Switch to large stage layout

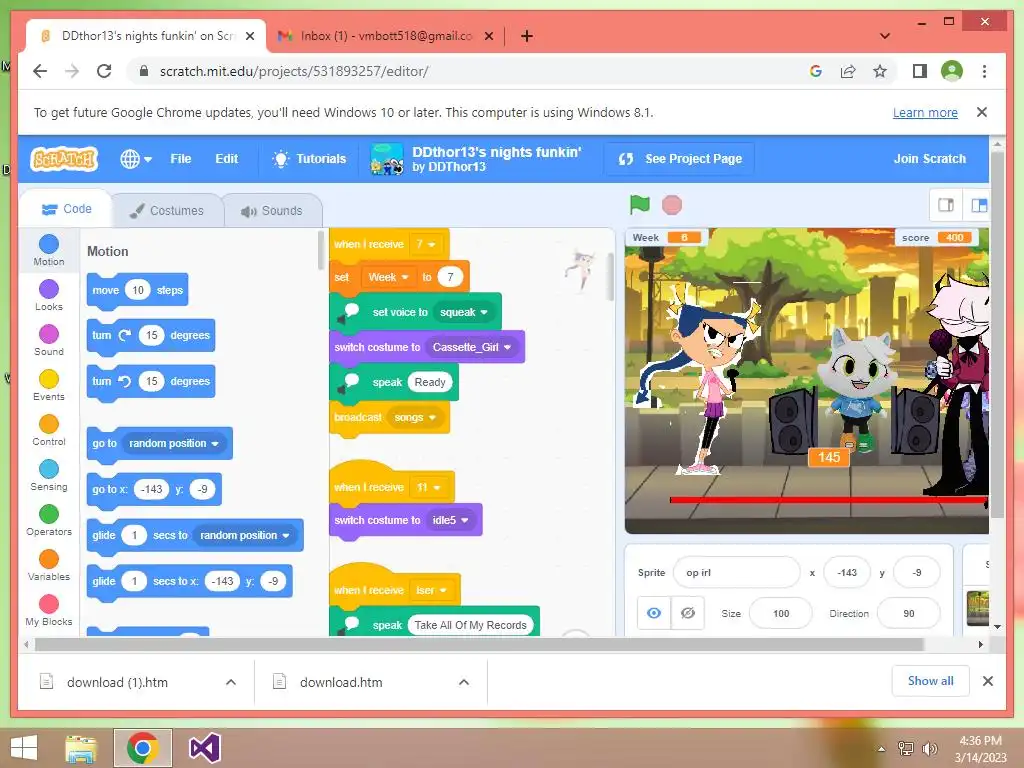click(978, 206)
